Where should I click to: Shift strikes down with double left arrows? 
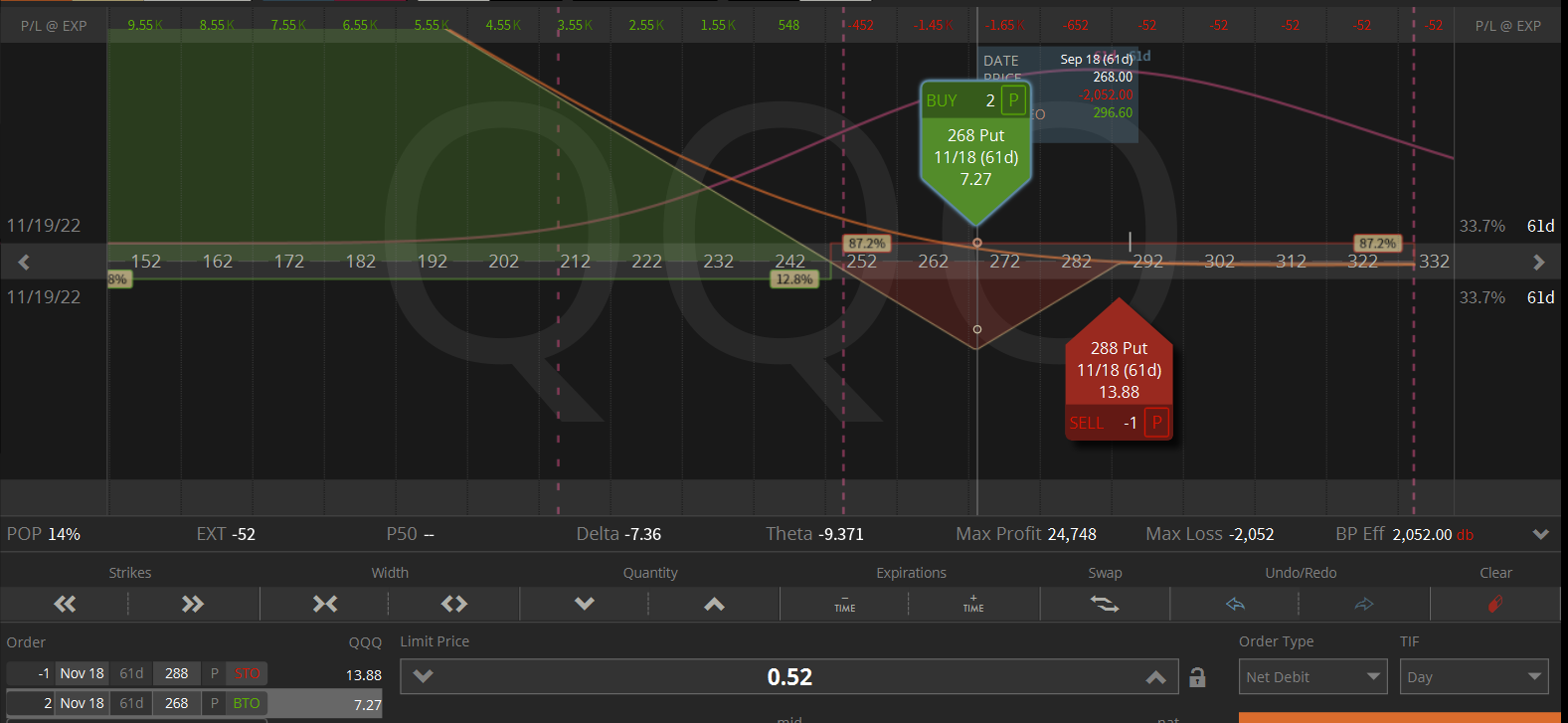[65, 604]
